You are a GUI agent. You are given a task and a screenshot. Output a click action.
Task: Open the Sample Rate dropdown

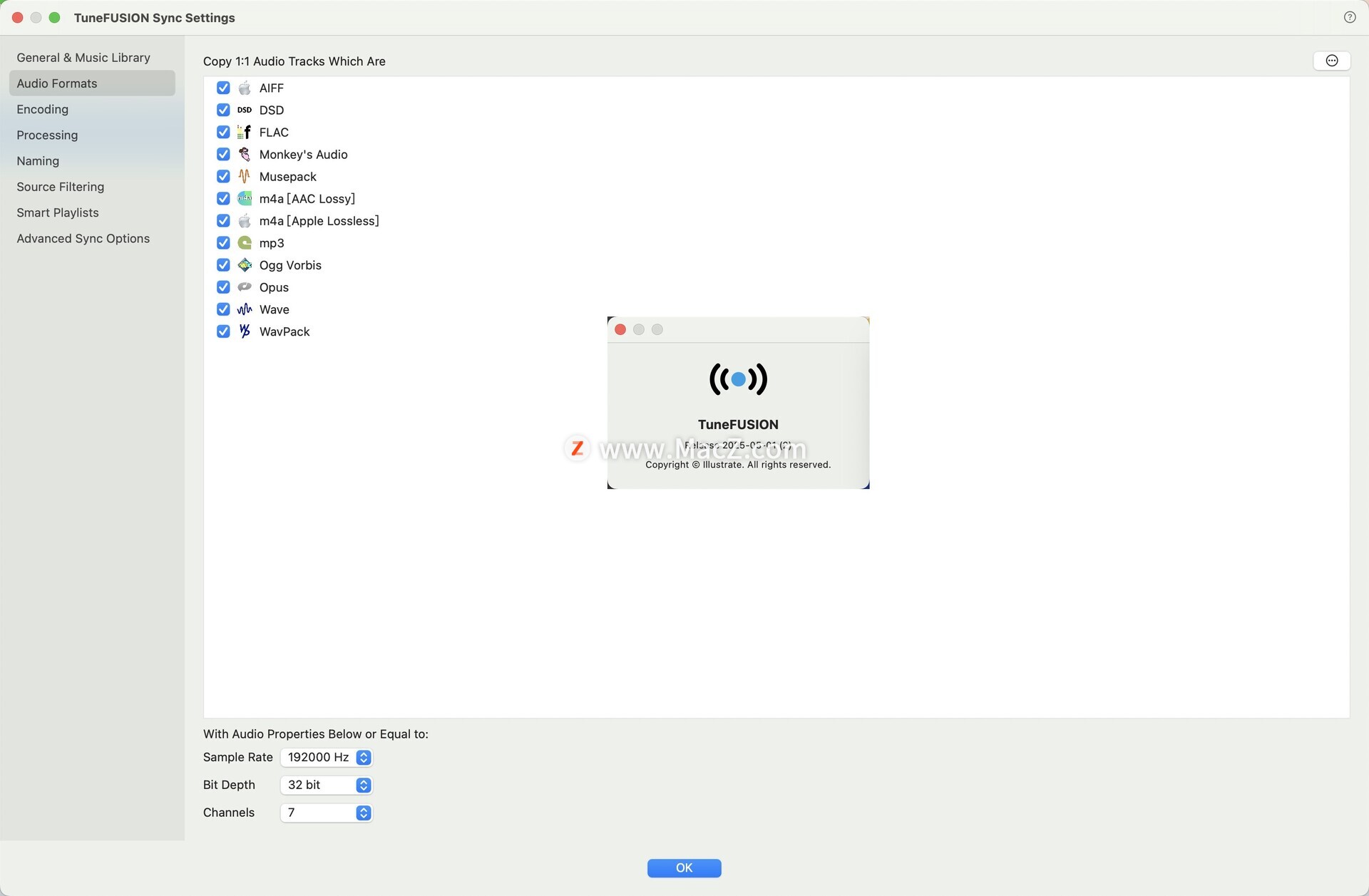tap(327, 757)
